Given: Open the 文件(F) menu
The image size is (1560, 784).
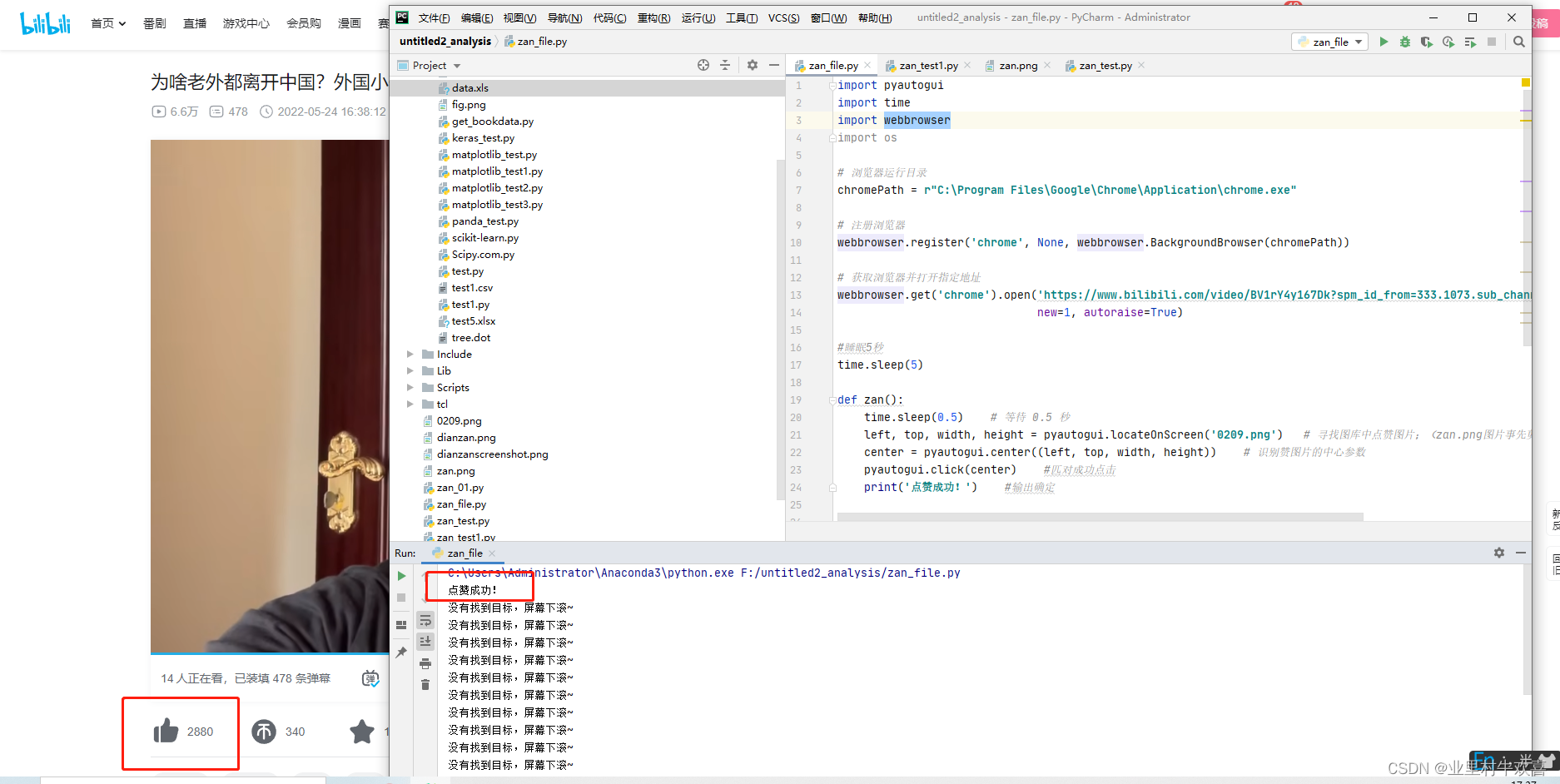Looking at the screenshot, I should point(434,17).
